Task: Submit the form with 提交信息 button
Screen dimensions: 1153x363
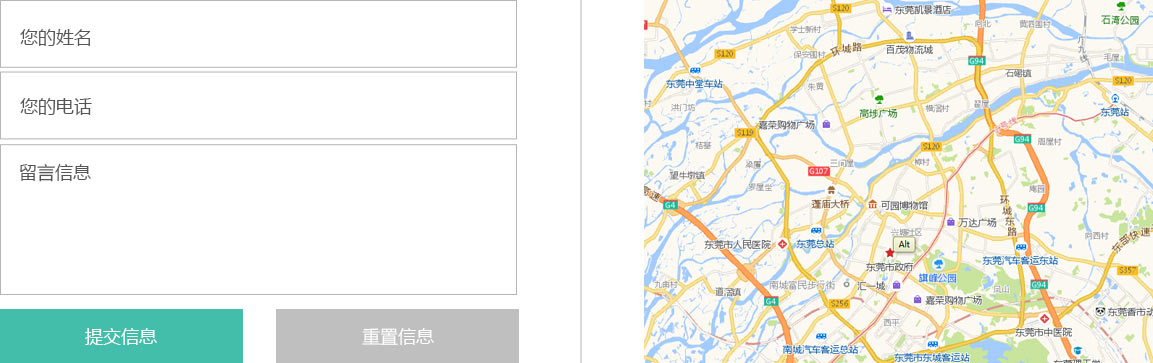Action: point(121,336)
